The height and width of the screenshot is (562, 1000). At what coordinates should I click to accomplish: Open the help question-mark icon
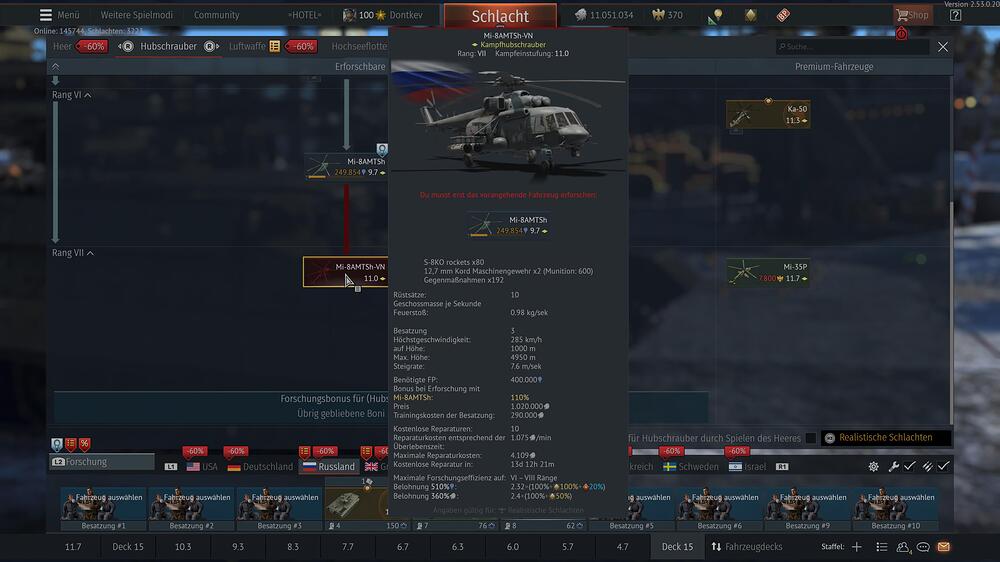(x=955, y=15)
